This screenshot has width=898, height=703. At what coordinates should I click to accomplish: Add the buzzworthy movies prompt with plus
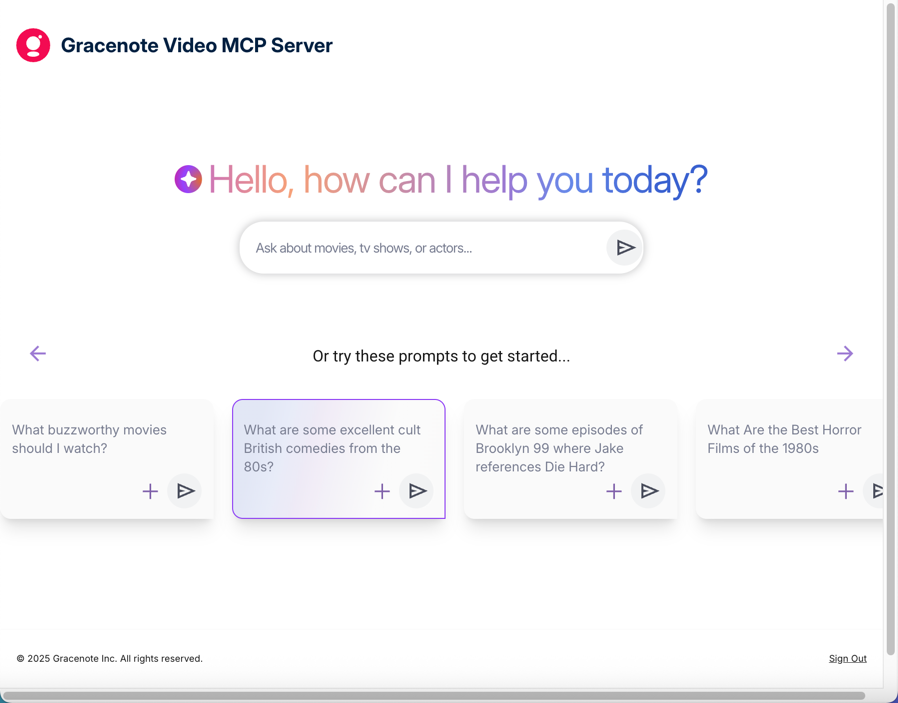click(x=150, y=491)
